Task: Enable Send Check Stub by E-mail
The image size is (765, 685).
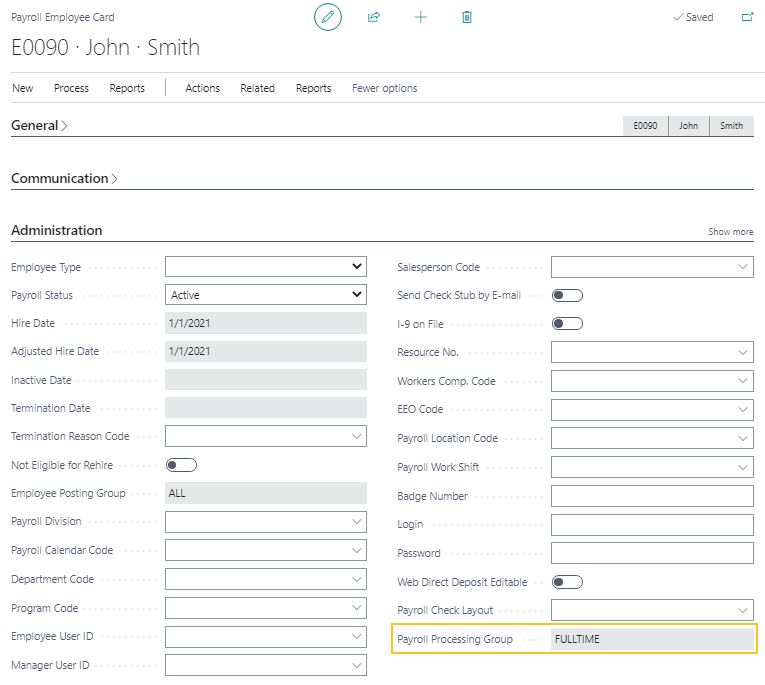Action: [x=567, y=295]
